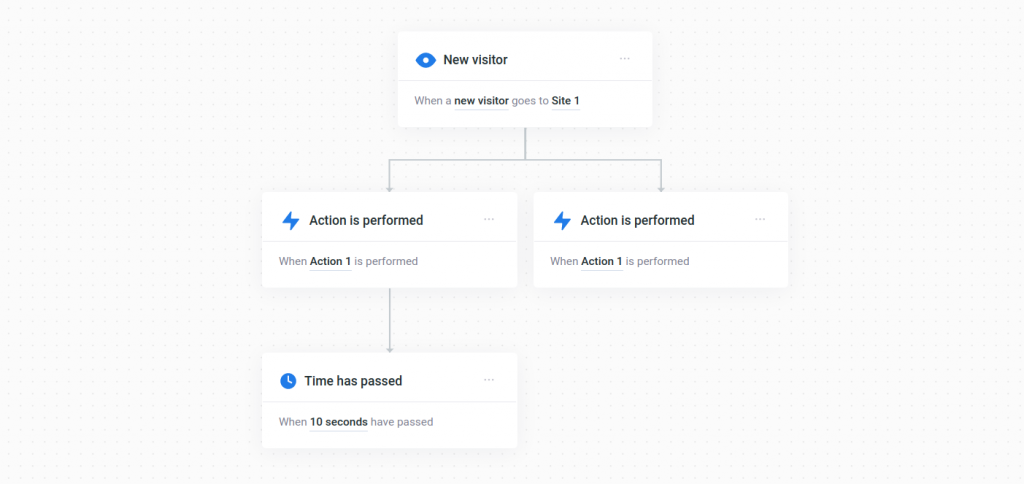
Task: Change the 'new visitor' condition value
Action: point(481,101)
